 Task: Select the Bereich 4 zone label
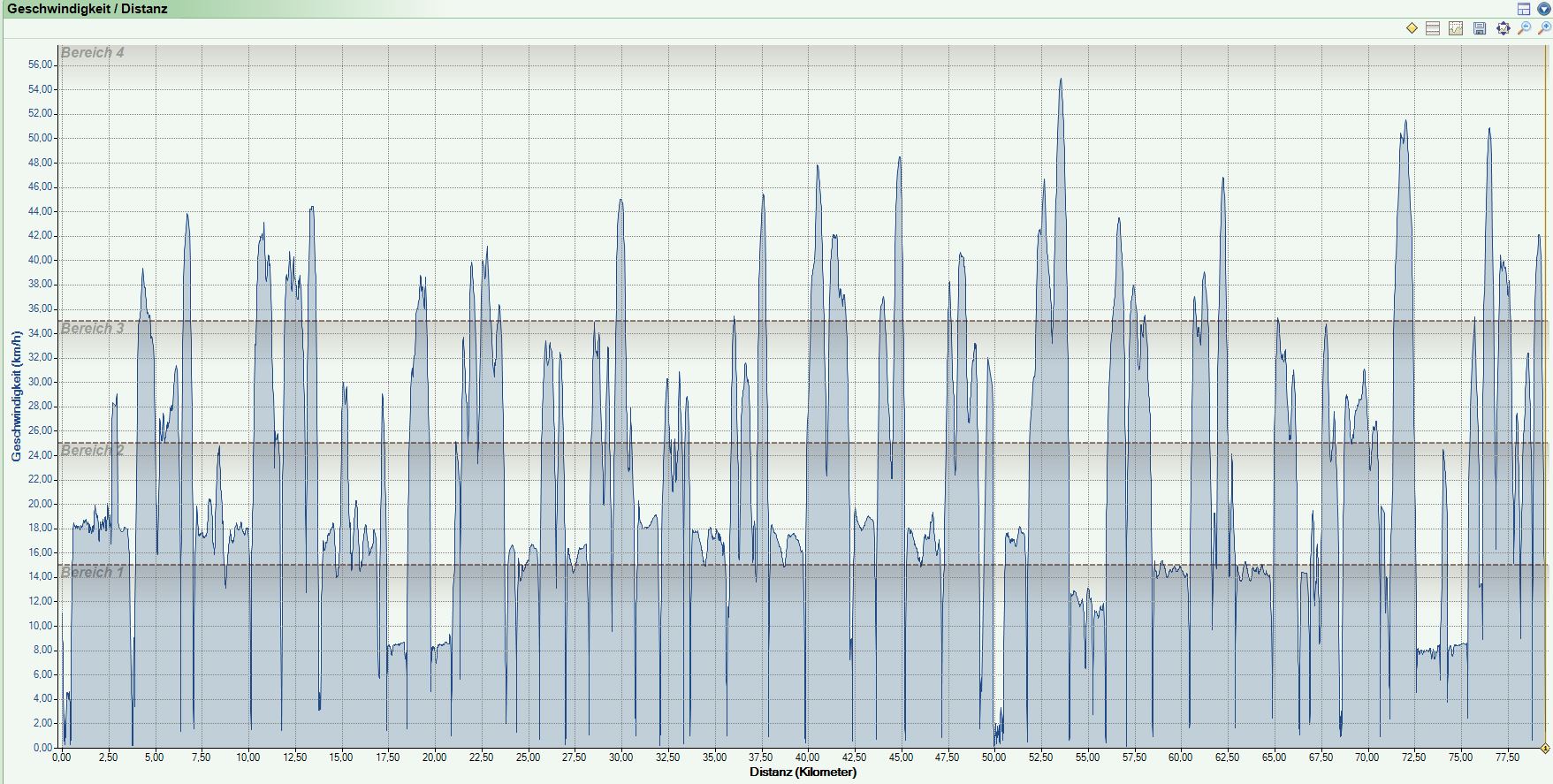point(93,53)
